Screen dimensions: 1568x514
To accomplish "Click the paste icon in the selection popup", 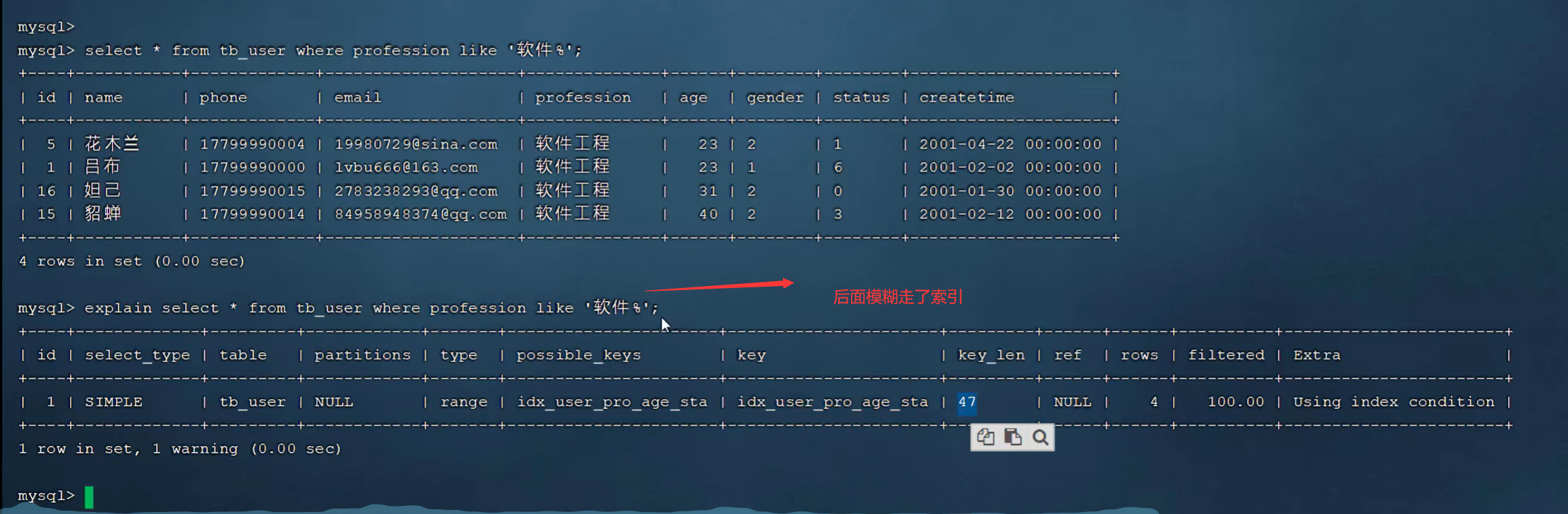I will click(x=1012, y=437).
